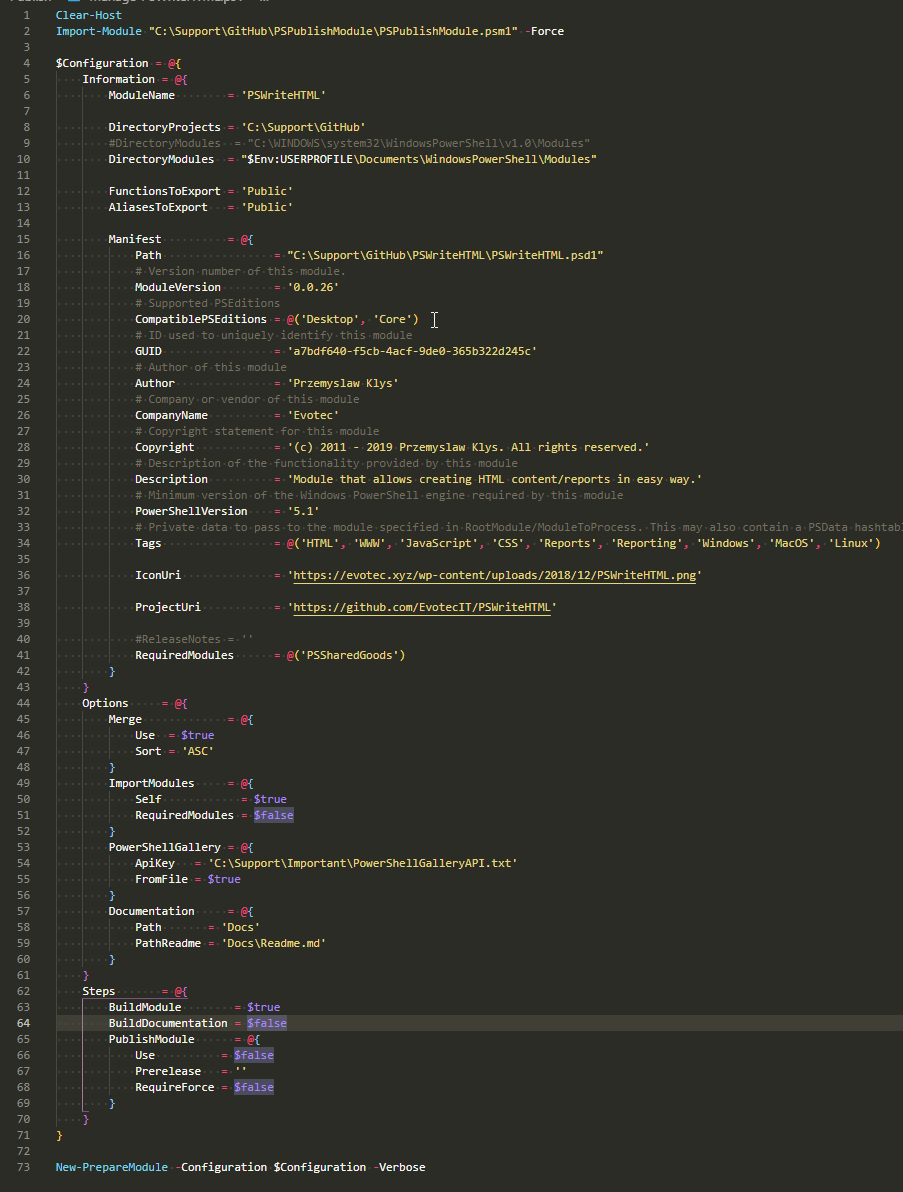The height and width of the screenshot is (1192, 903).
Task: Click the GUID string value
Action: pos(410,350)
